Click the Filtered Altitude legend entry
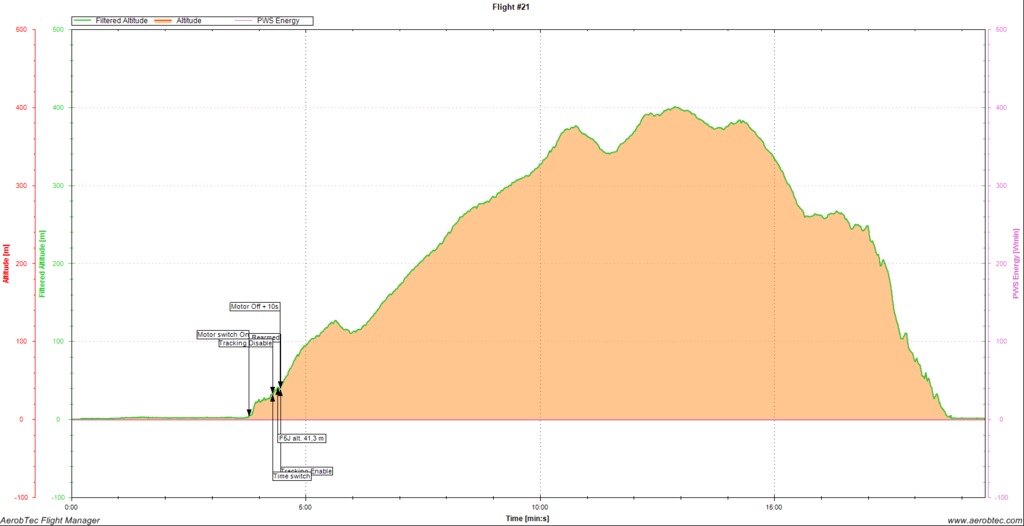Screen dimensions: 1024x526 click(121, 20)
